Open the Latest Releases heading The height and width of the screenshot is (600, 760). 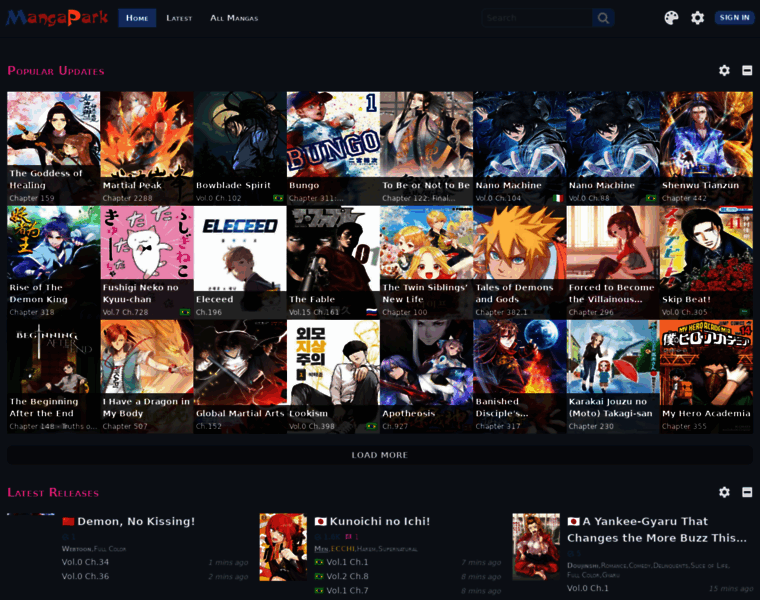53,492
